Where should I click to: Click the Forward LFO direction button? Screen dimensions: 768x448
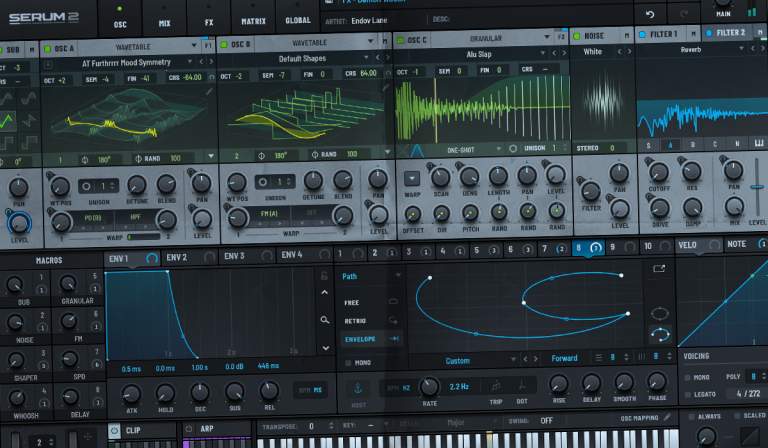[564, 358]
